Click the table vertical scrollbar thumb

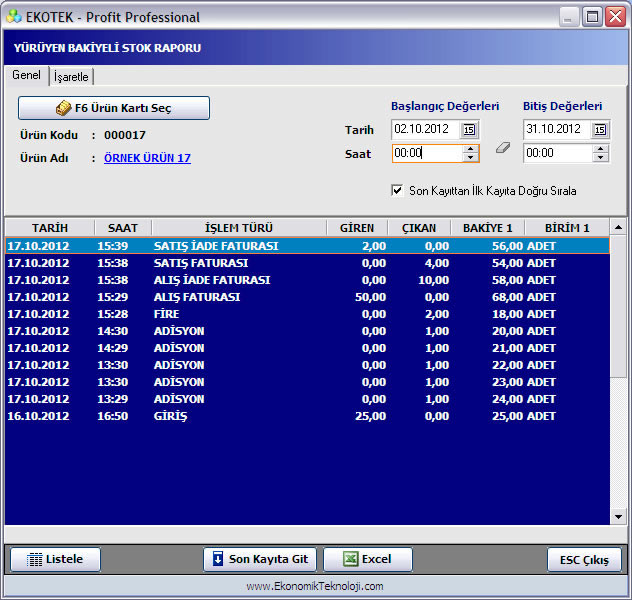tap(618, 306)
